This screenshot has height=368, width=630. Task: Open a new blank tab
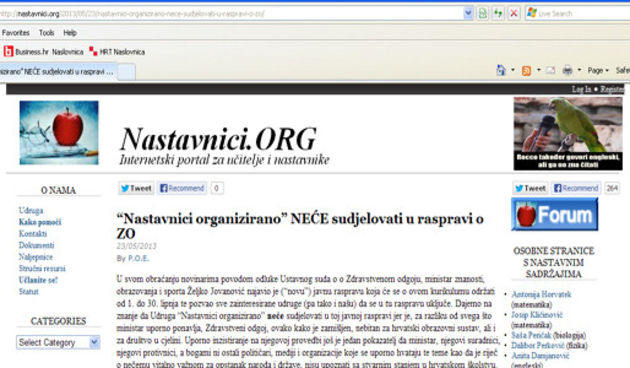point(127,72)
